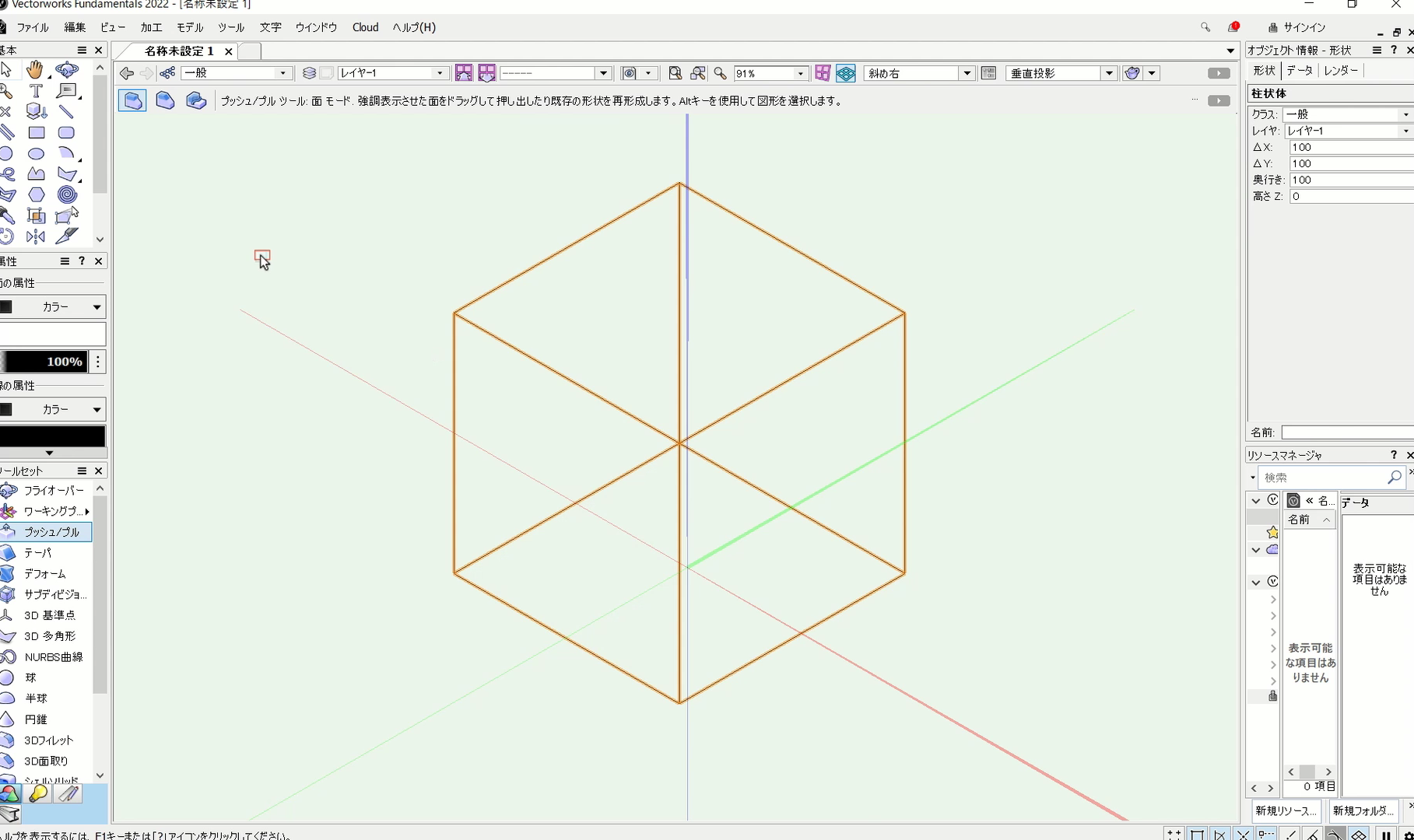The height and width of the screenshot is (840, 1414).
Task: Toggle Snap to Grid in status bar
Action: (x=1174, y=835)
